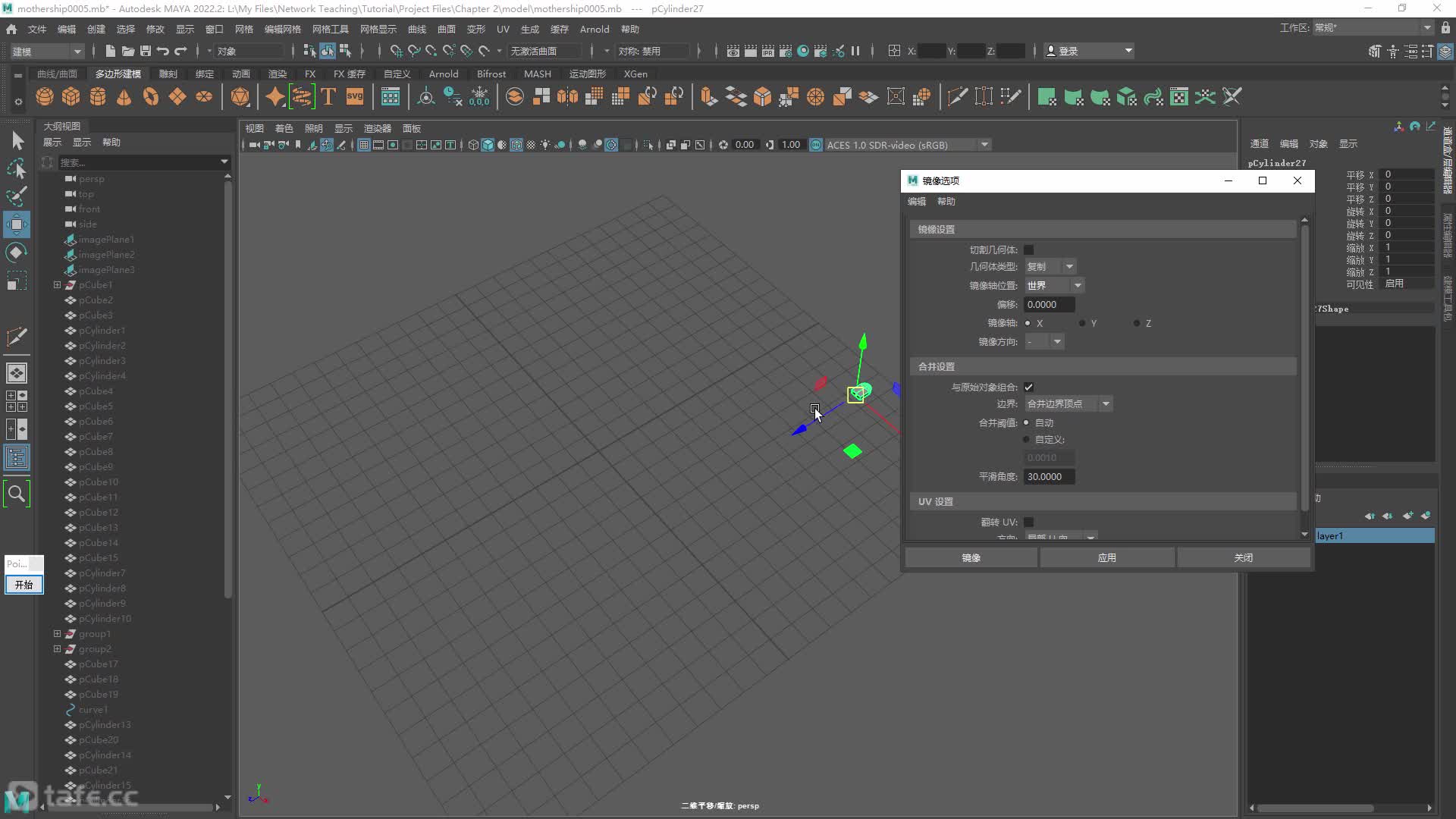Select the Move tool in toolbox

coord(17,224)
